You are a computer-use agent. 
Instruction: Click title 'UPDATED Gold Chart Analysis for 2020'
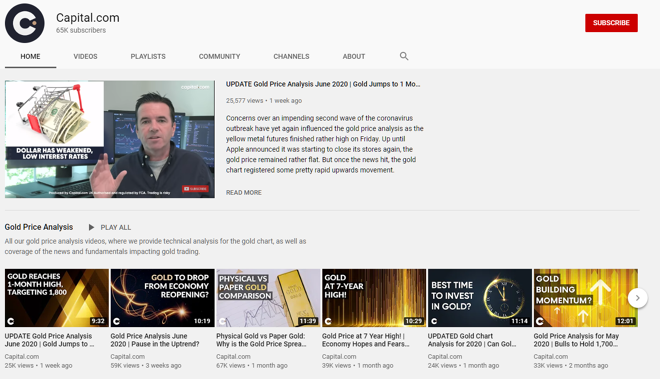[472, 340]
